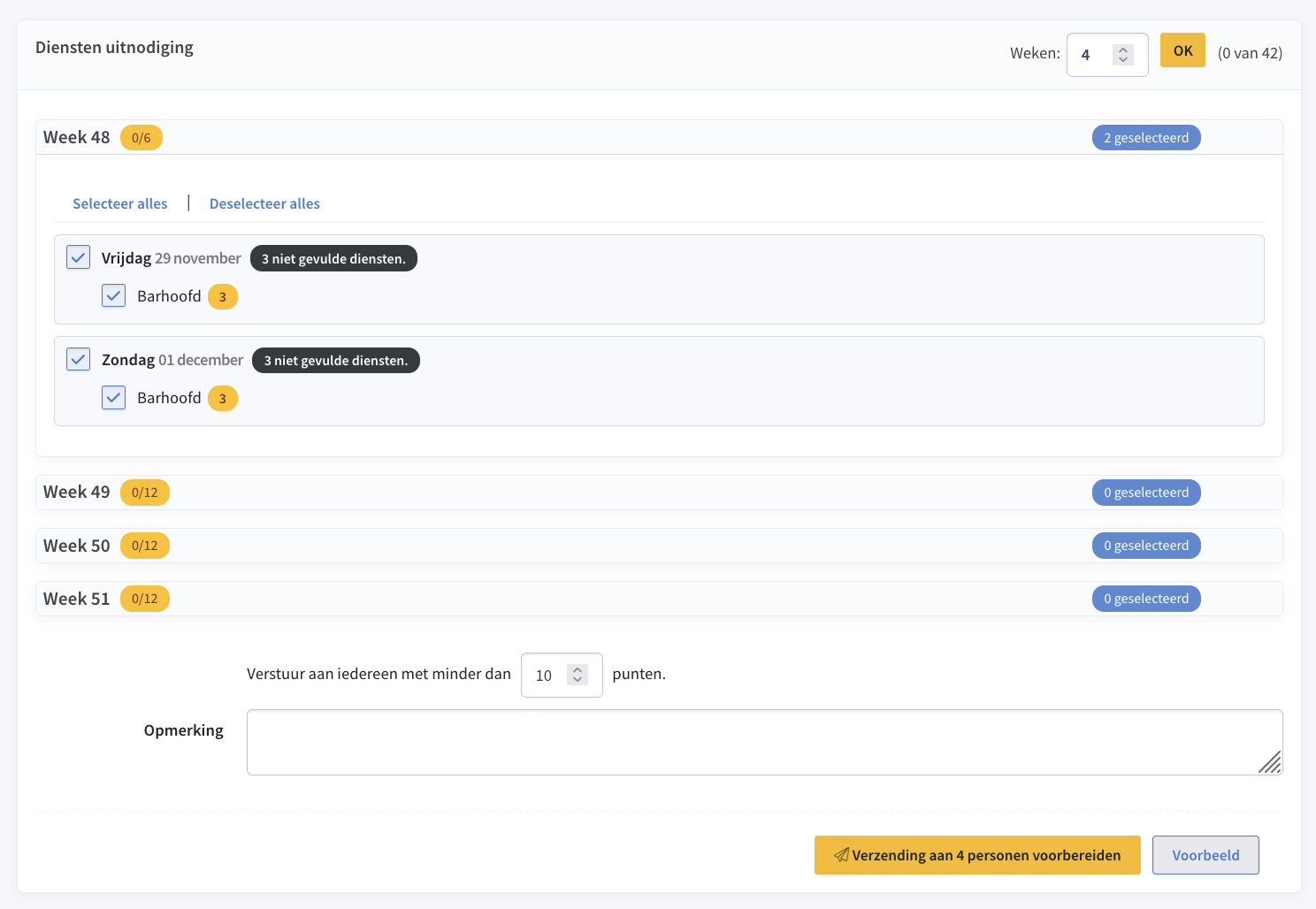The width and height of the screenshot is (1316, 909).
Task: Click Vrijdag's 3 niet gevulde diensten badge
Action: 333,258
